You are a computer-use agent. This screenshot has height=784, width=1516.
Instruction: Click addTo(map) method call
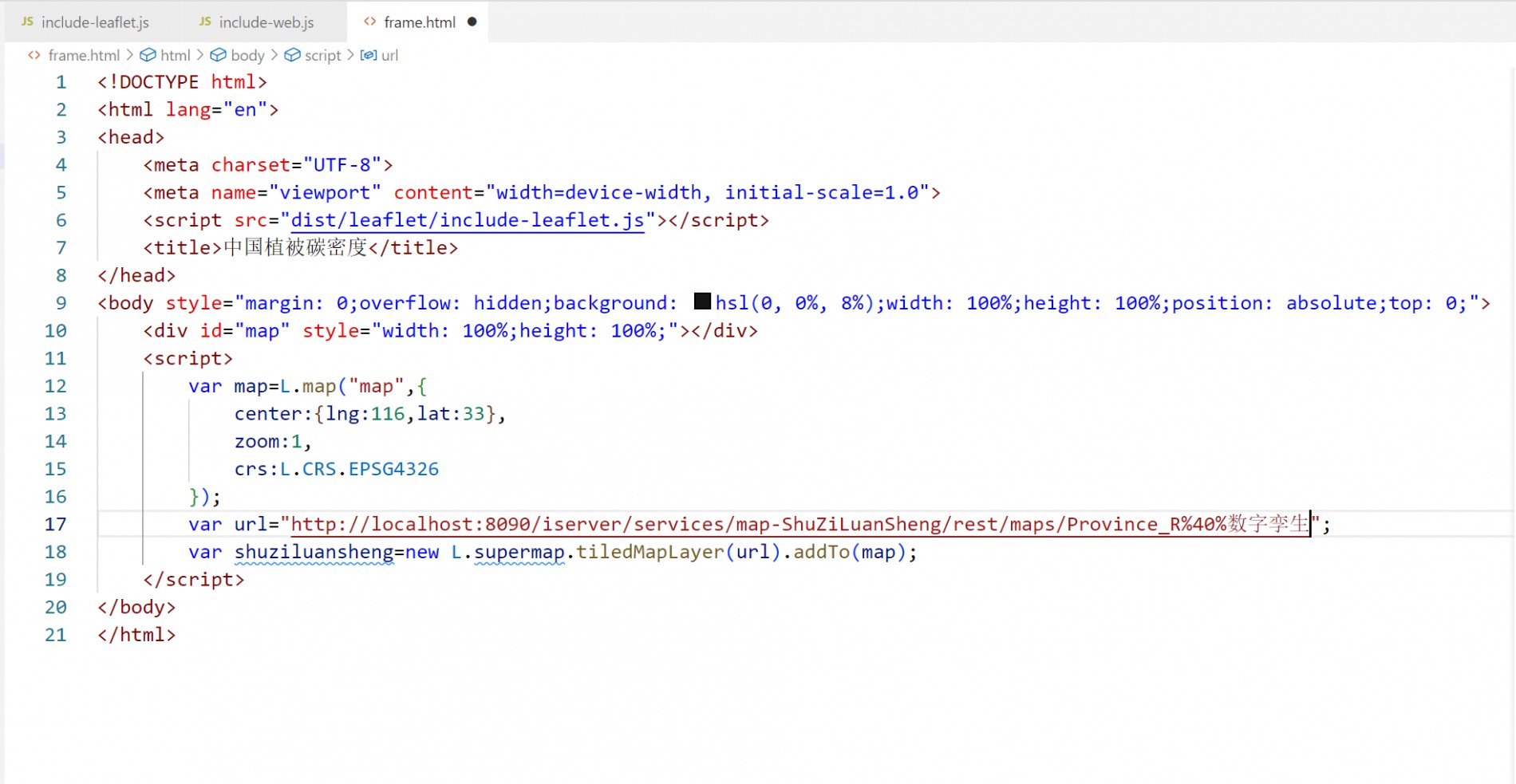pyautogui.click(x=850, y=552)
